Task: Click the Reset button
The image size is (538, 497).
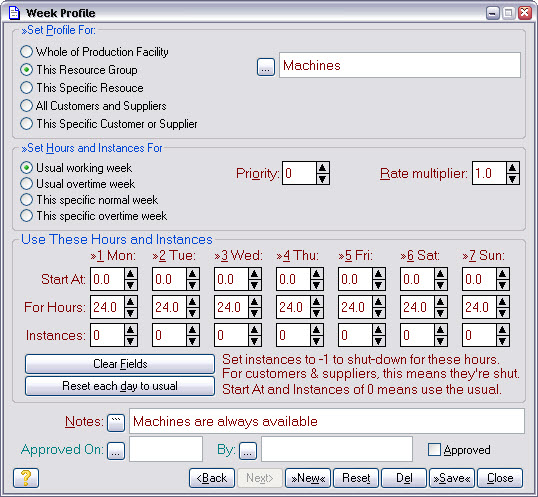Action: click(356, 478)
